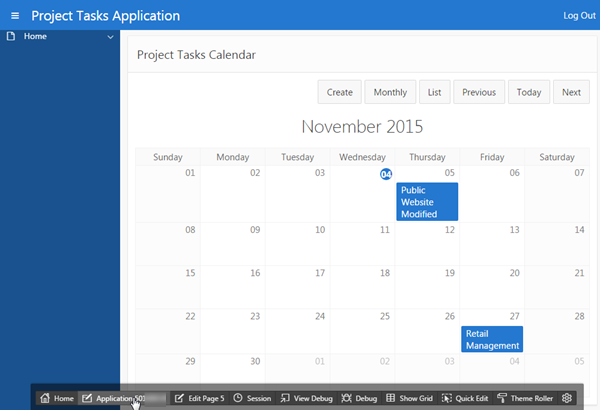600x410 pixels.
Task: Click the Project Tasks Application title
Action: (106, 16)
